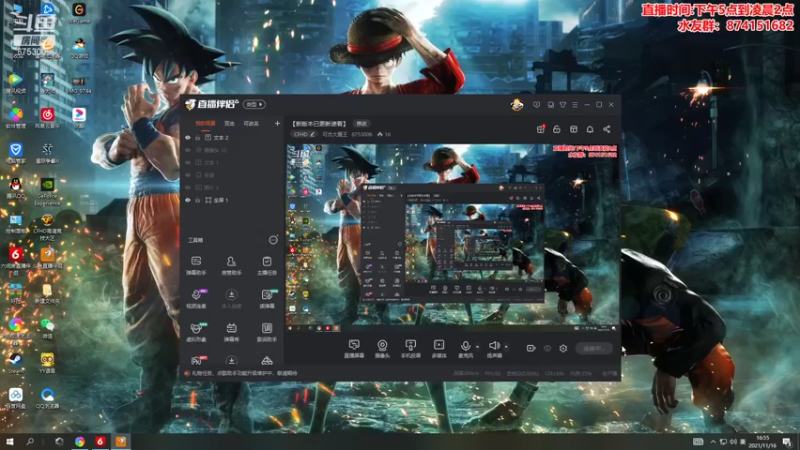Open Windows taskbar search
Viewport: 800px width, 450px height.
(x=30, y=441)
